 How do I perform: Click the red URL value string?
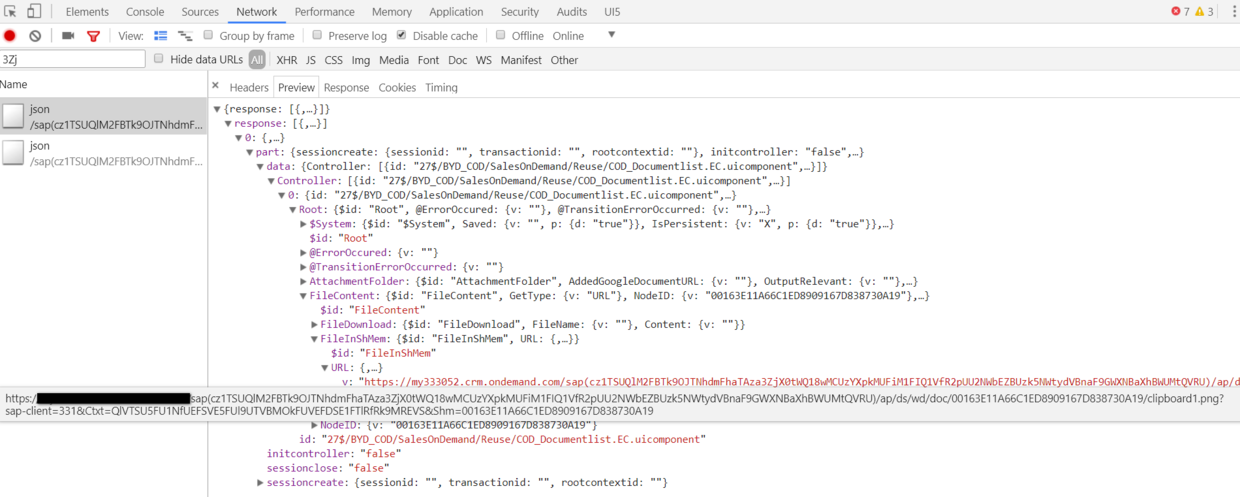pos(801,382)
